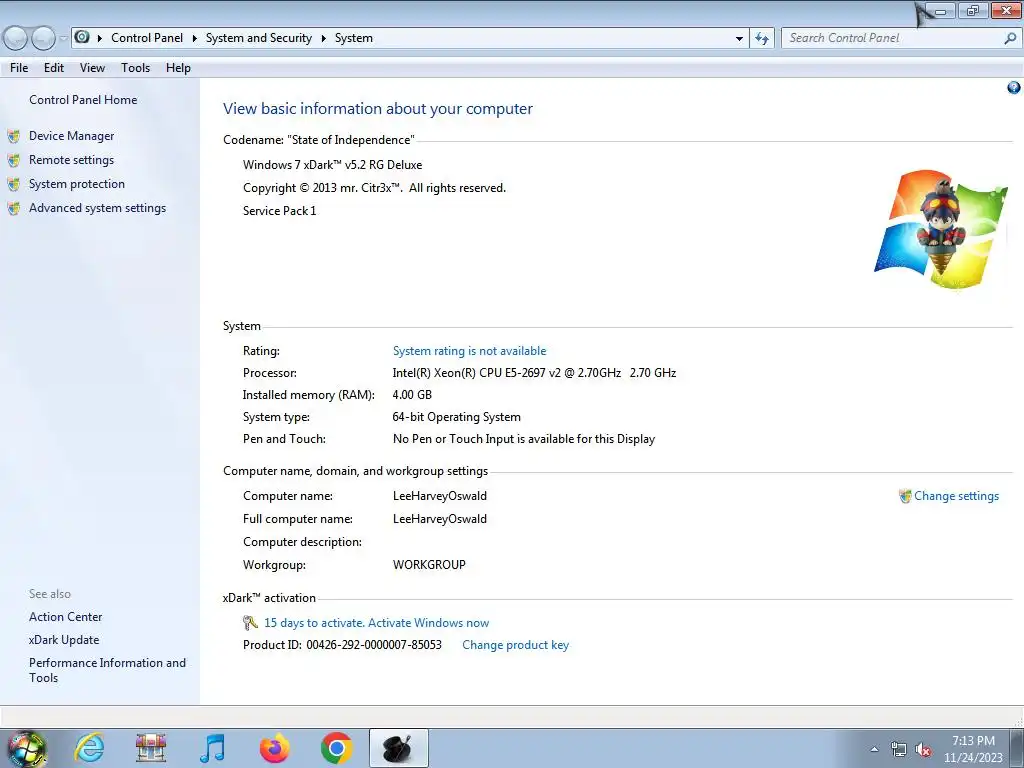Select System breadcrumb segment
Image resolution: width=1024 pixels, height=768 pixels.
pos(354,38)
